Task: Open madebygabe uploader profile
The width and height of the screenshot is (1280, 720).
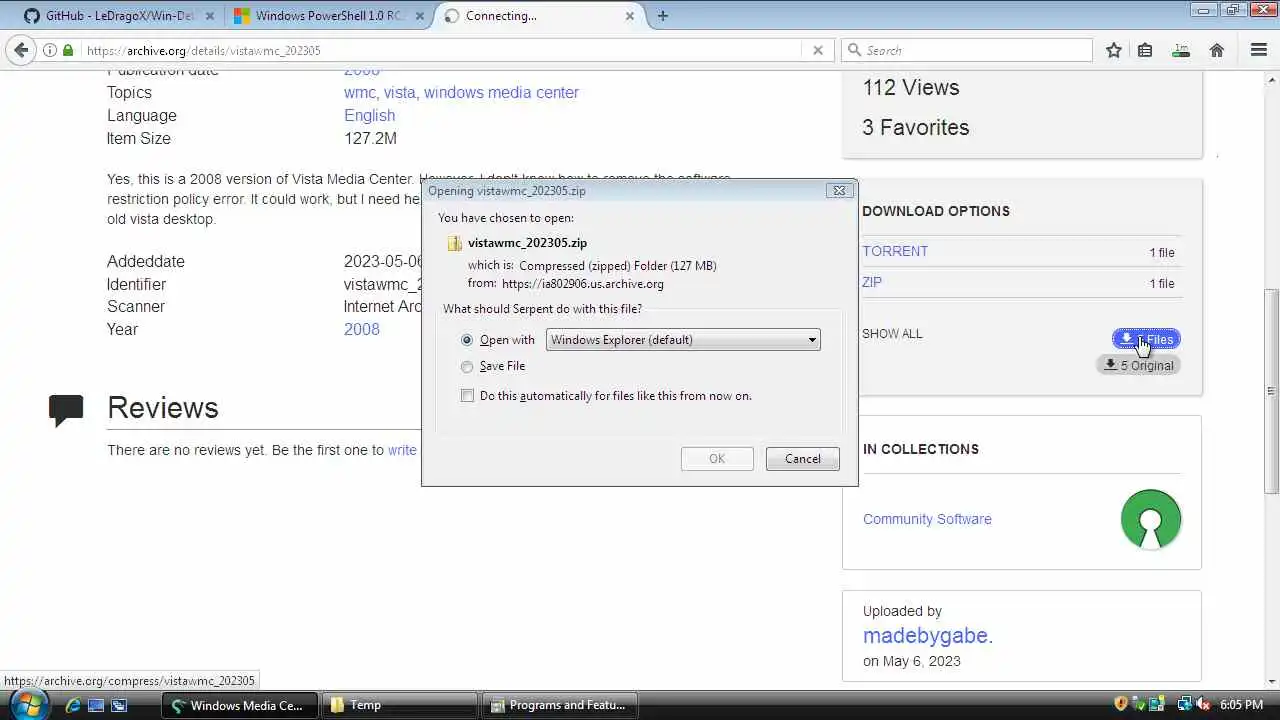Action: pyautogui.click(x=928, y=635)
